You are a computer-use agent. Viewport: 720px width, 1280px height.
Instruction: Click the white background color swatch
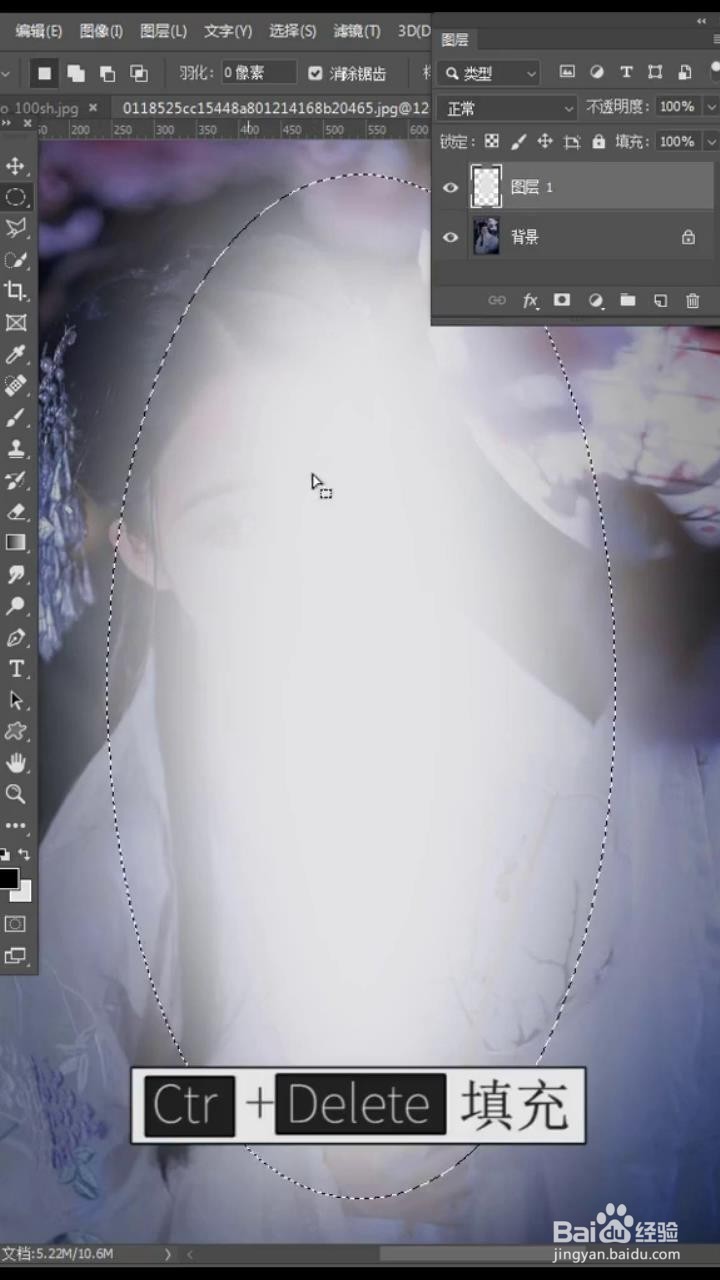pyautogui.click(x=25, y=893)
